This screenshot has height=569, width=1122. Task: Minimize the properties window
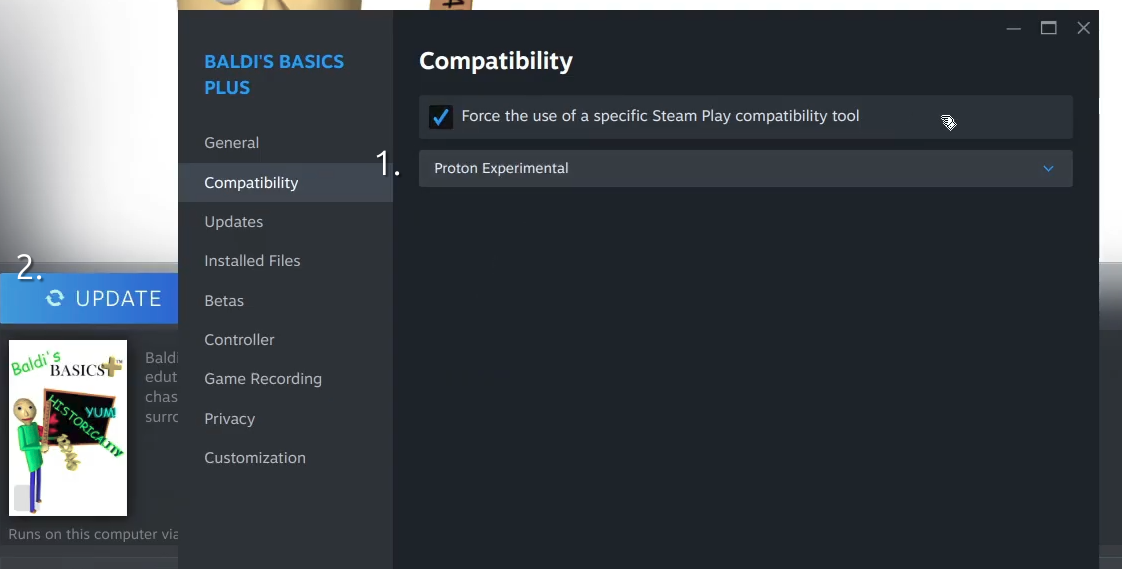coord(1014,28)
